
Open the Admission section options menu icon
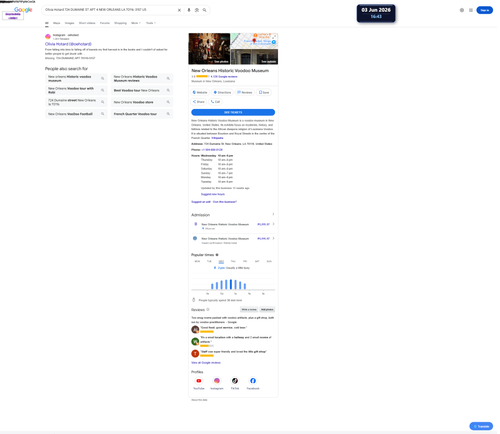coord(273,214)
